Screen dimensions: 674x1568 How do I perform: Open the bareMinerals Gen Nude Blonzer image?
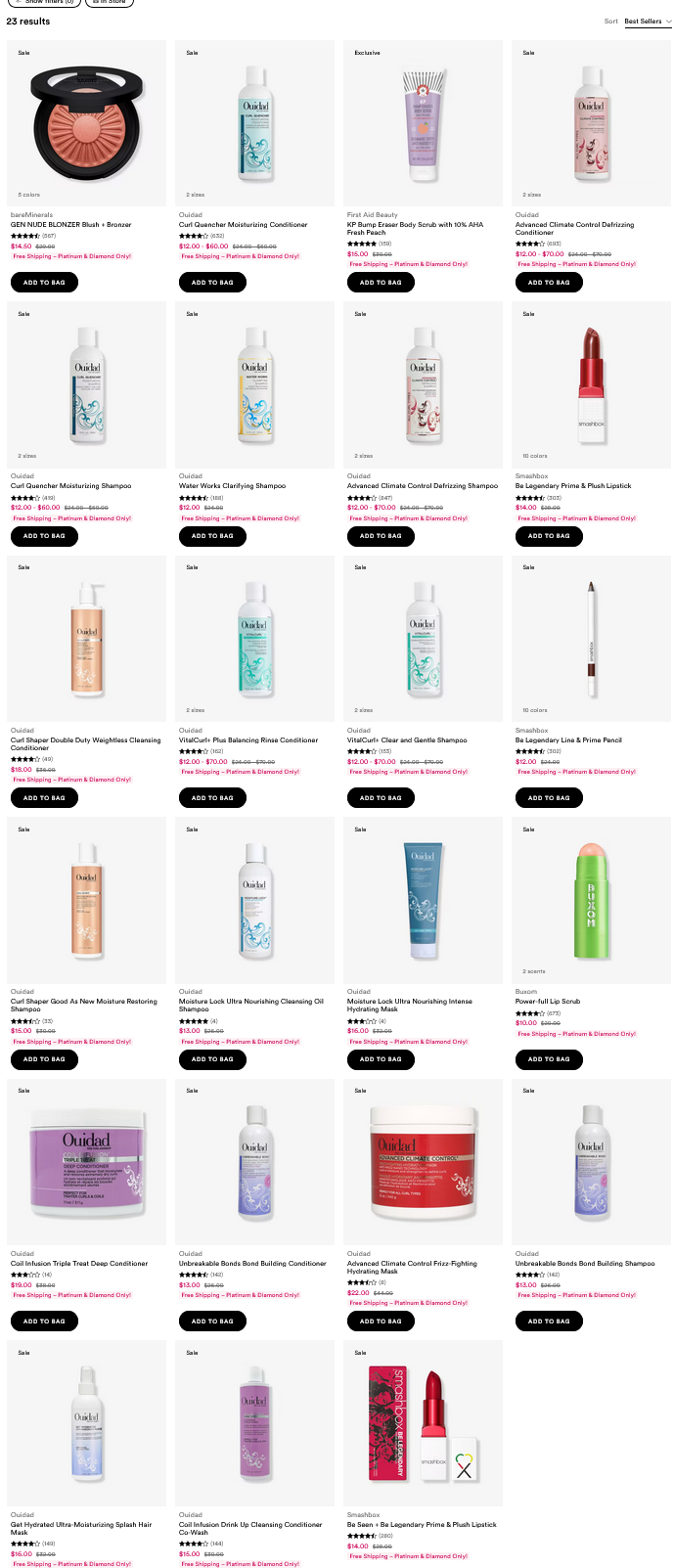(x=87, y=123)
